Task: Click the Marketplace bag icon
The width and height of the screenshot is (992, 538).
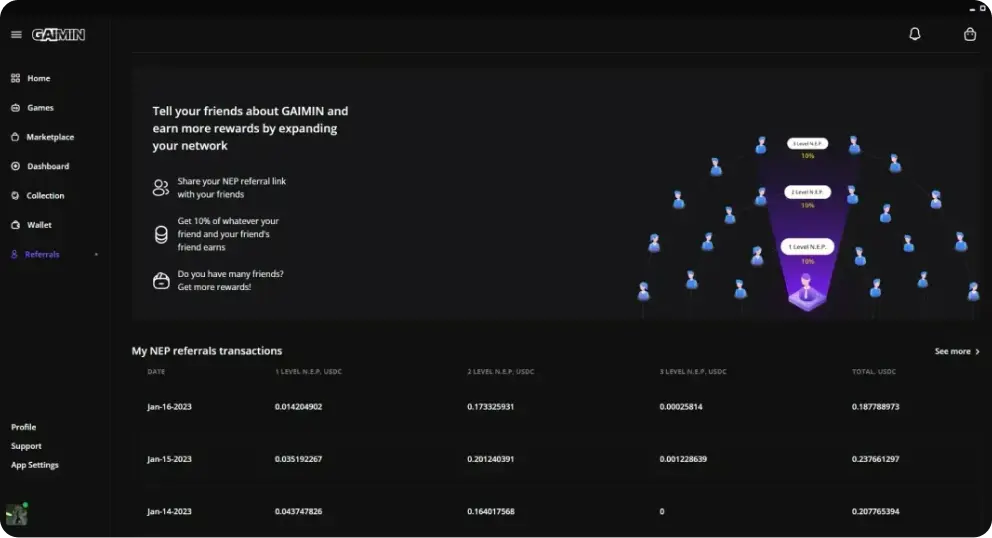Action: tap(15, 137)
